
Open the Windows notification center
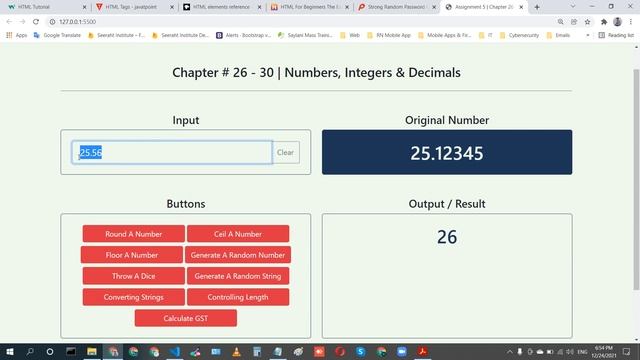click(x=627, y=351)
